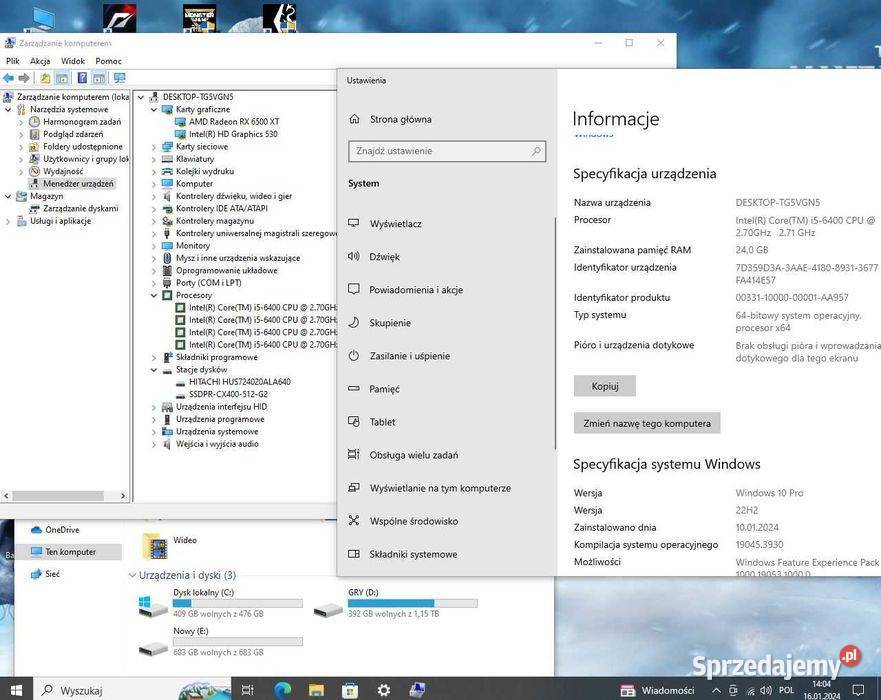Click the monitor scan icon in toolbar
The width and height of the screenshot is (881, 700).
click(x=119, y=78)
